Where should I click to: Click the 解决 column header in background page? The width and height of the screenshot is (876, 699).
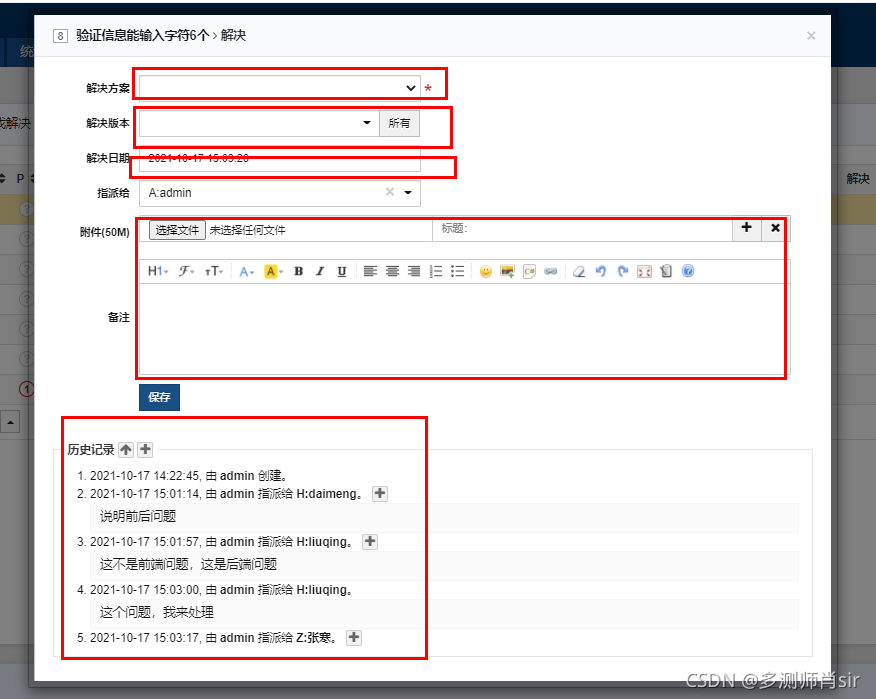pyautogui.click(x=858, y=179)
